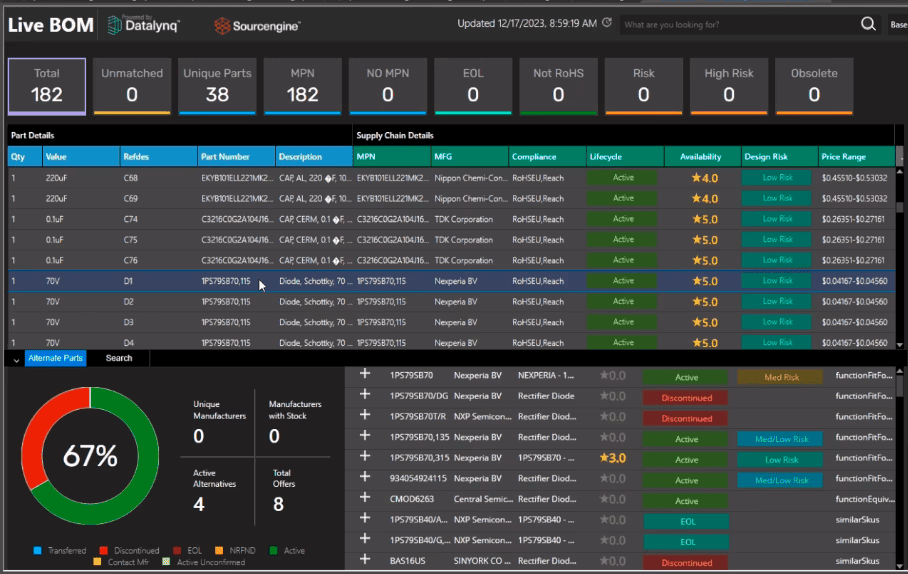The image size is (908, 574).
Task: Select the NO MPN card
Action: [x=387, y=86]
